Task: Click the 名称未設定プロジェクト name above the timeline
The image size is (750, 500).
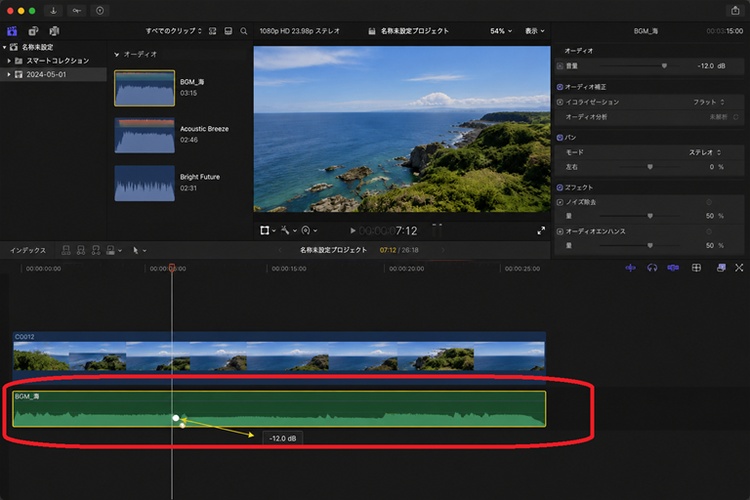Action: pos(333,250)
